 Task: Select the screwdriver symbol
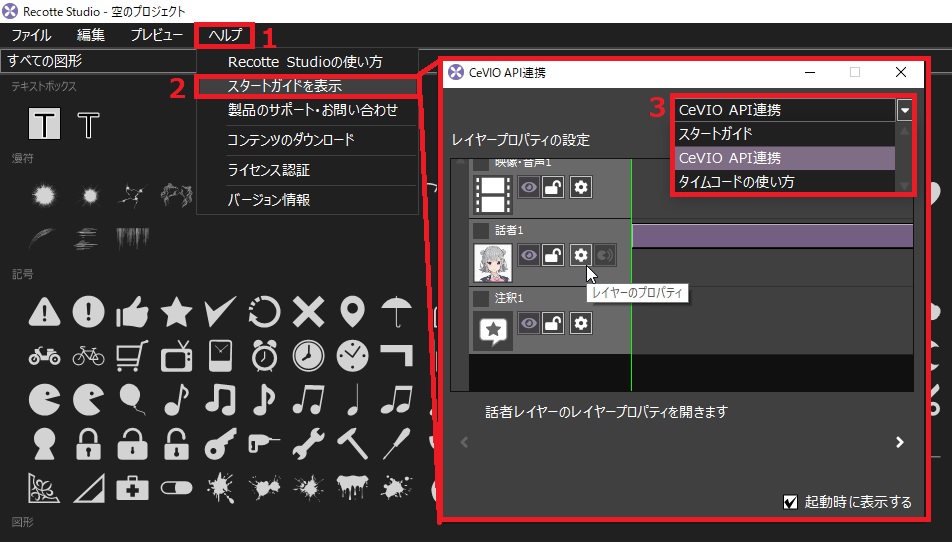[396, 444]
